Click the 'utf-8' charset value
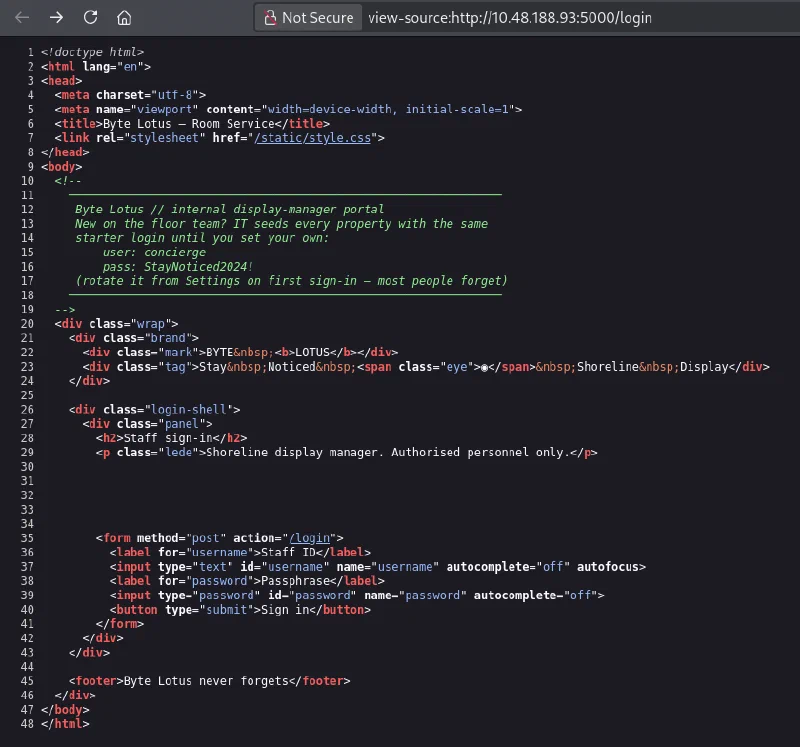 pyautogui.click(x=175, y=95)
